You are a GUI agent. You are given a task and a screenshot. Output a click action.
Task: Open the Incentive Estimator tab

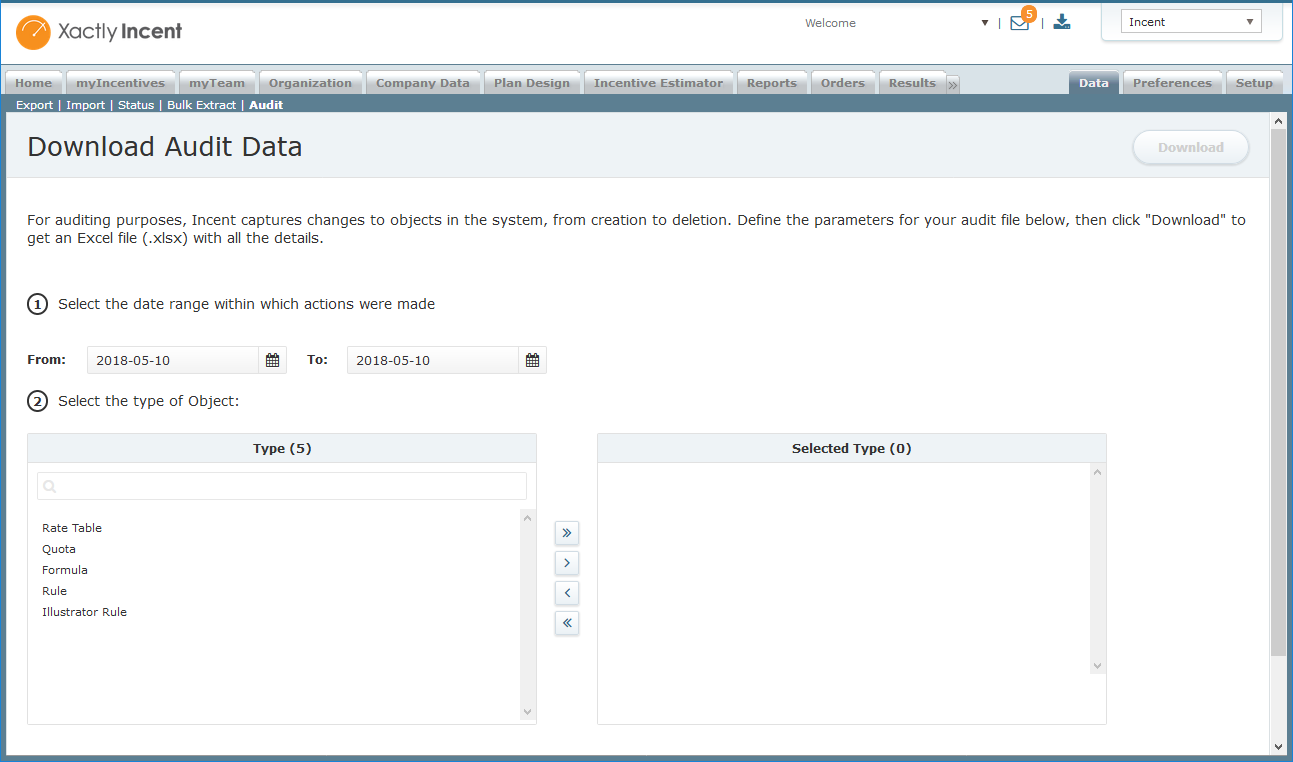click(x=658, y=83)
